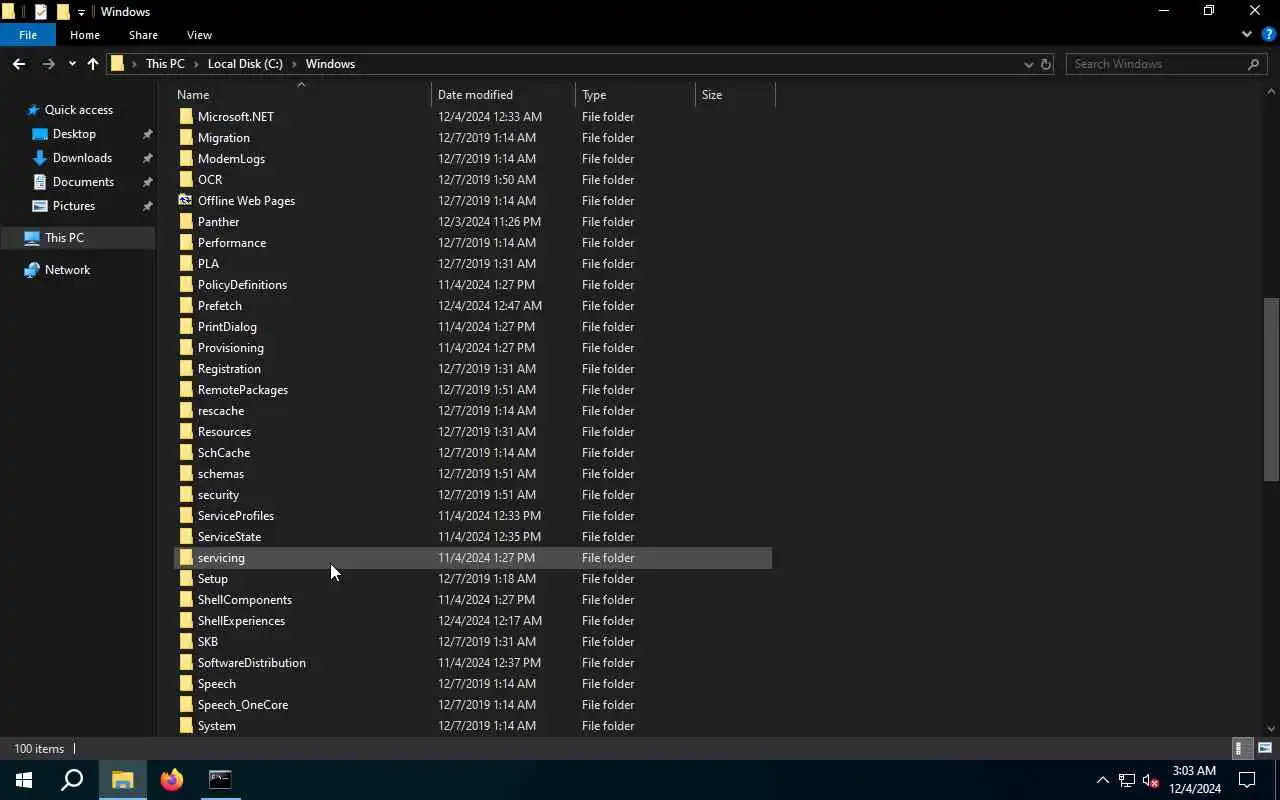The image size is (1280, 800).
Task: Click the muted volume tray icon
Action: [1150, 780]
